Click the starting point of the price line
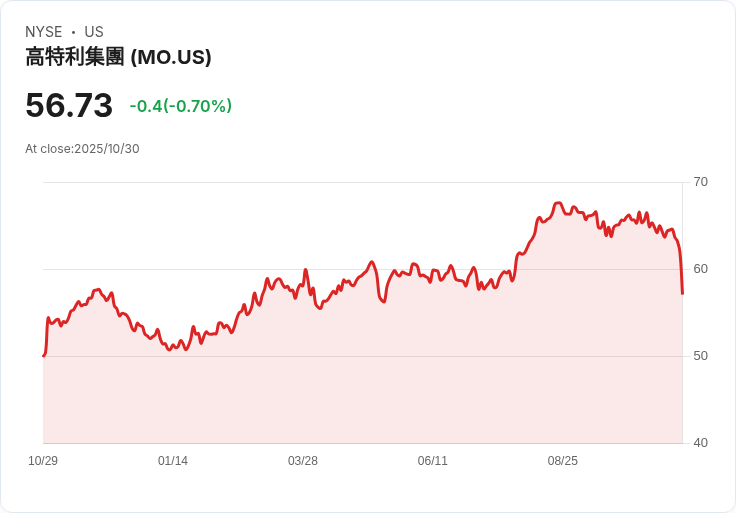This screenshot has width=736, height=513. click(44, 355)
